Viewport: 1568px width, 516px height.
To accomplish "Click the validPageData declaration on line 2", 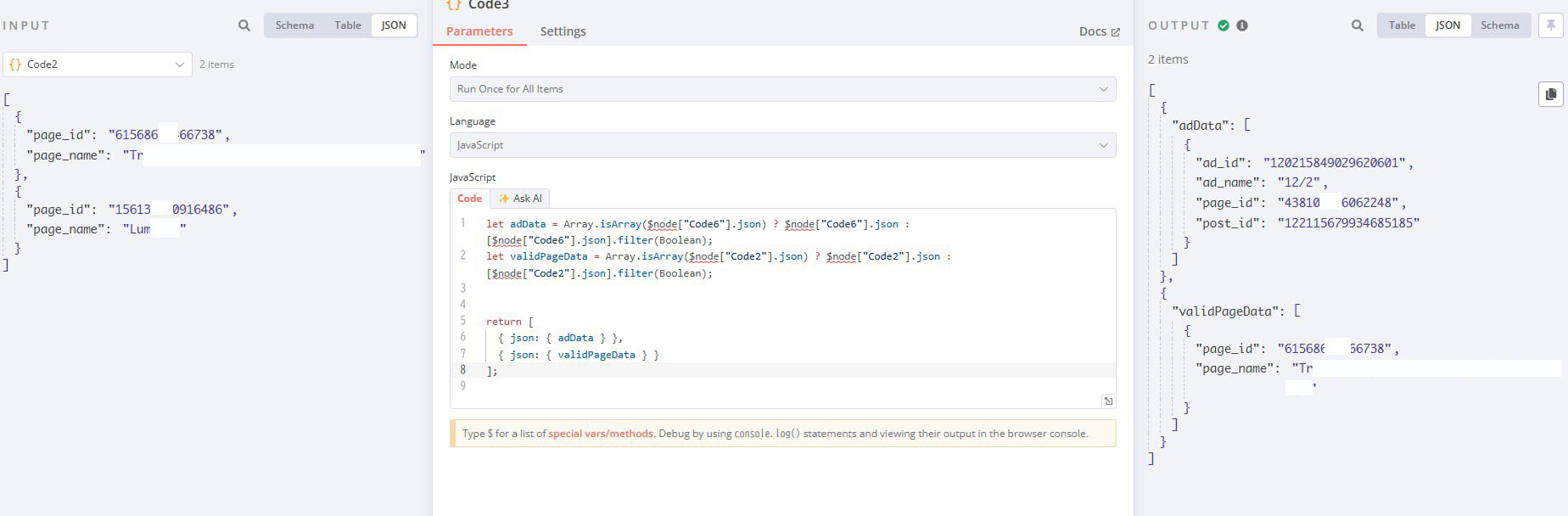I will click(719, 264).
